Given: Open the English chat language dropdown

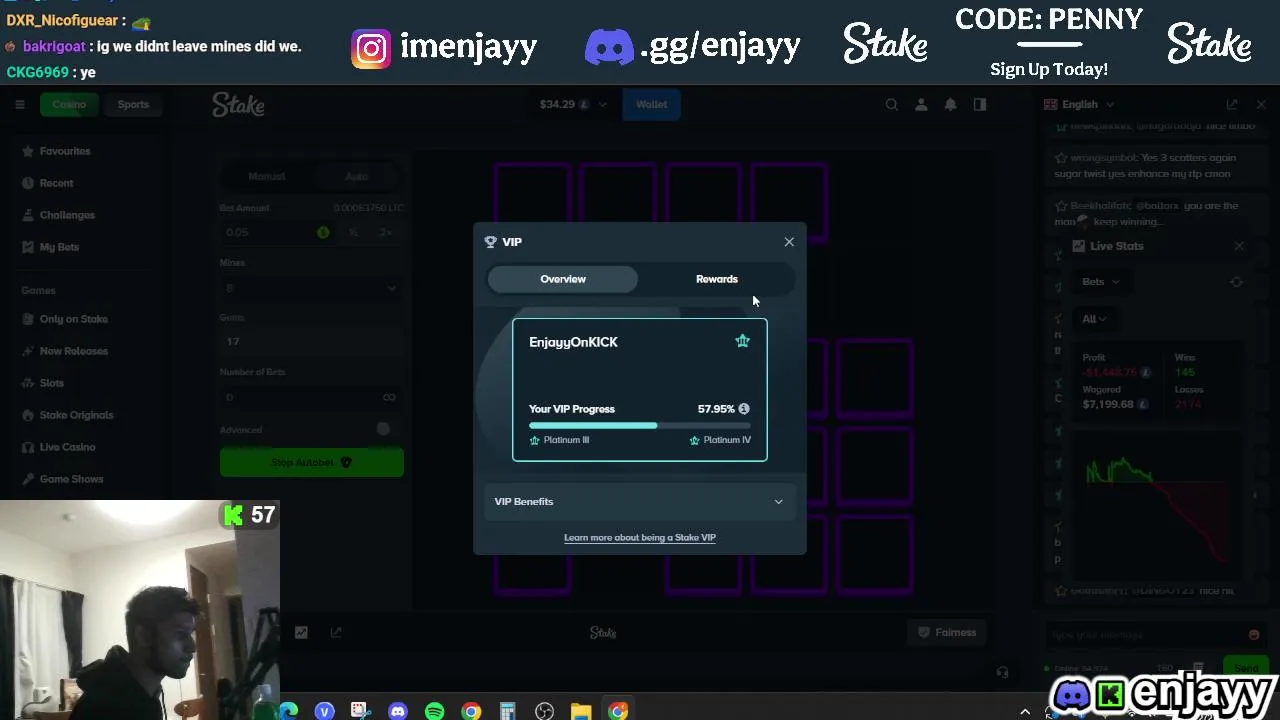Looking at the screenshot, I should click(1079, 104).
